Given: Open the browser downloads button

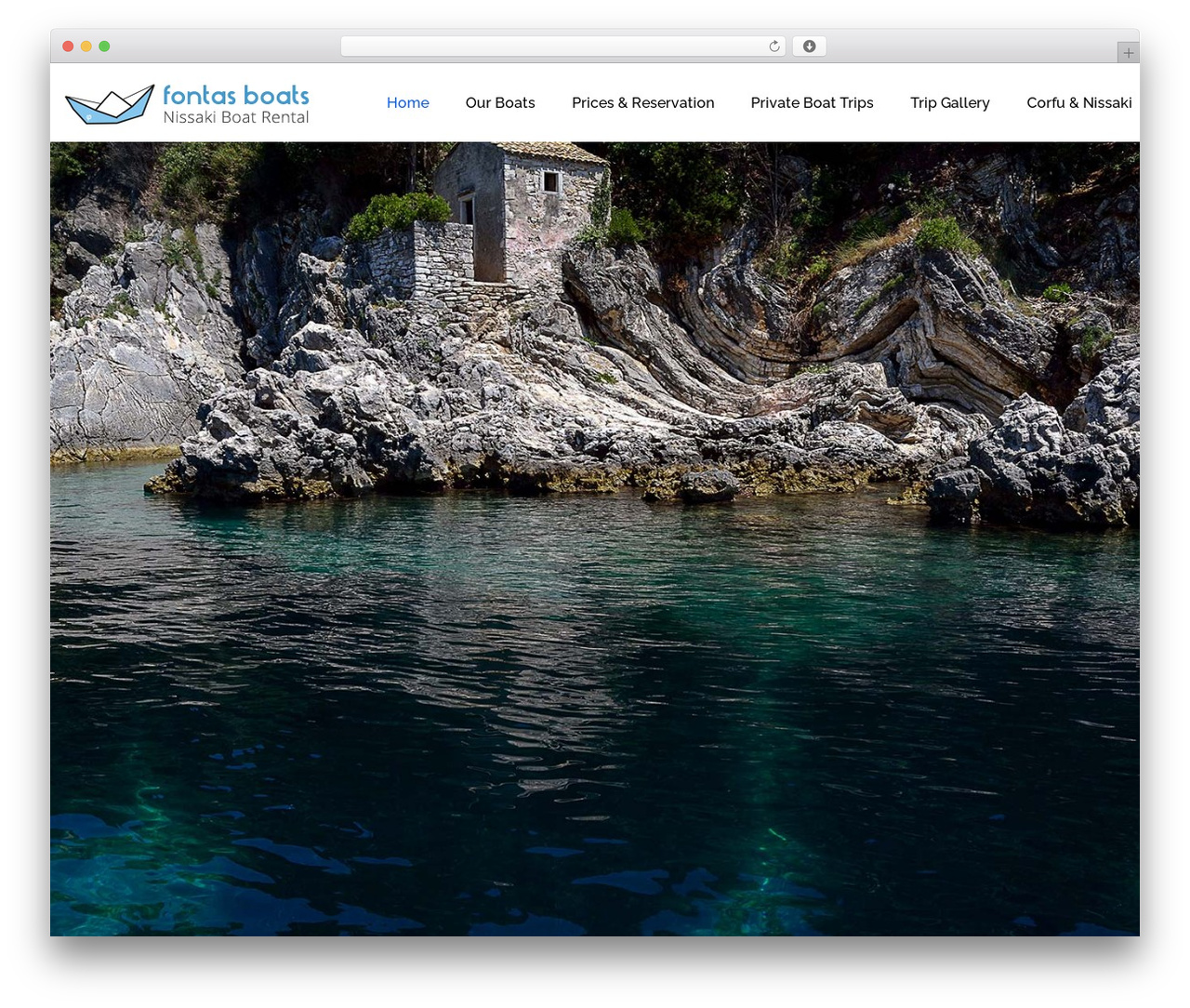Looking at the screenshot, I should click(x=810, y=46).
